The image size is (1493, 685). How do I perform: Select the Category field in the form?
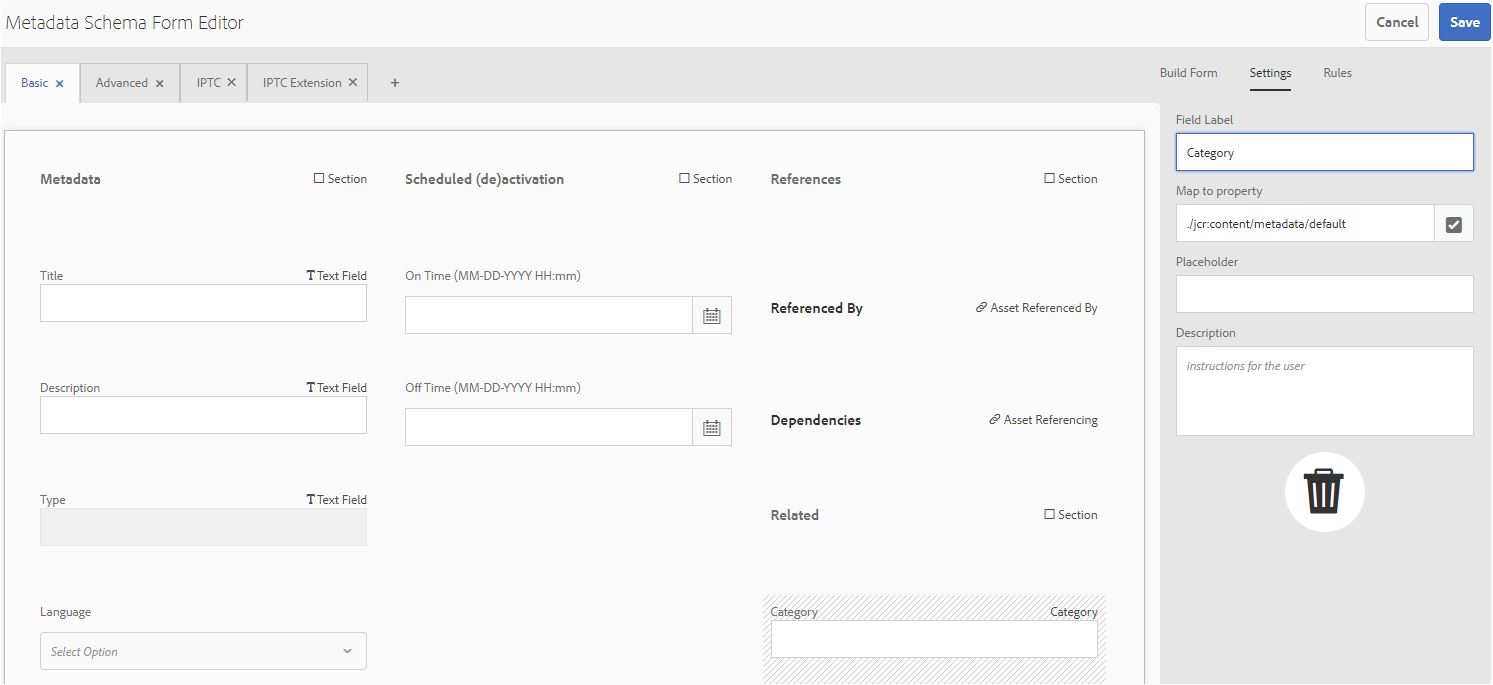coord(933,639)
